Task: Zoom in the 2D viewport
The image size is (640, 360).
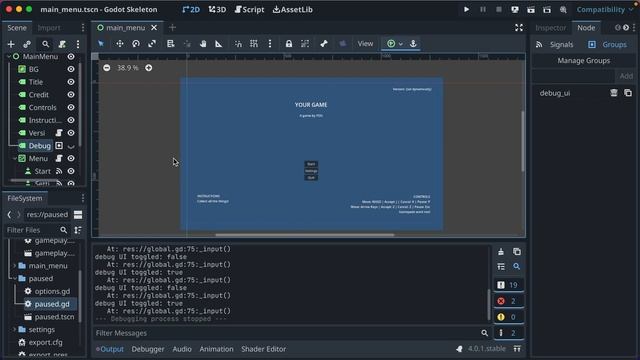Action: click(x=149, y=68)
